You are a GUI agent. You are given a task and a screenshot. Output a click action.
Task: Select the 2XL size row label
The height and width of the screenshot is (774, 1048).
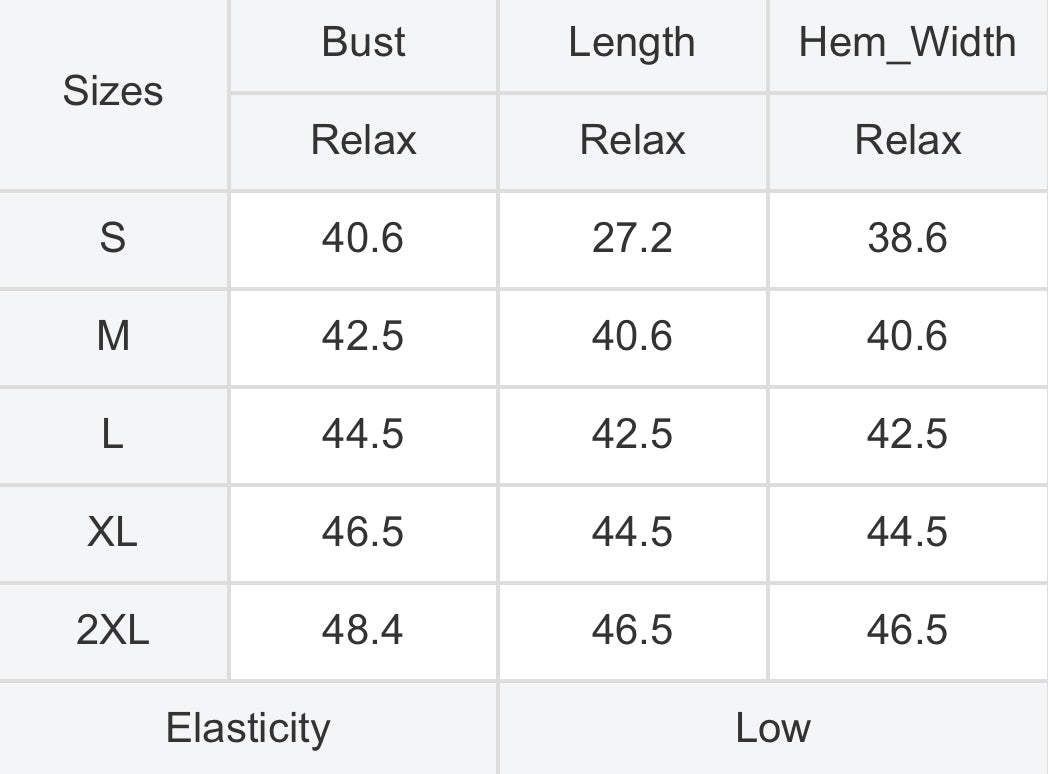113,630
